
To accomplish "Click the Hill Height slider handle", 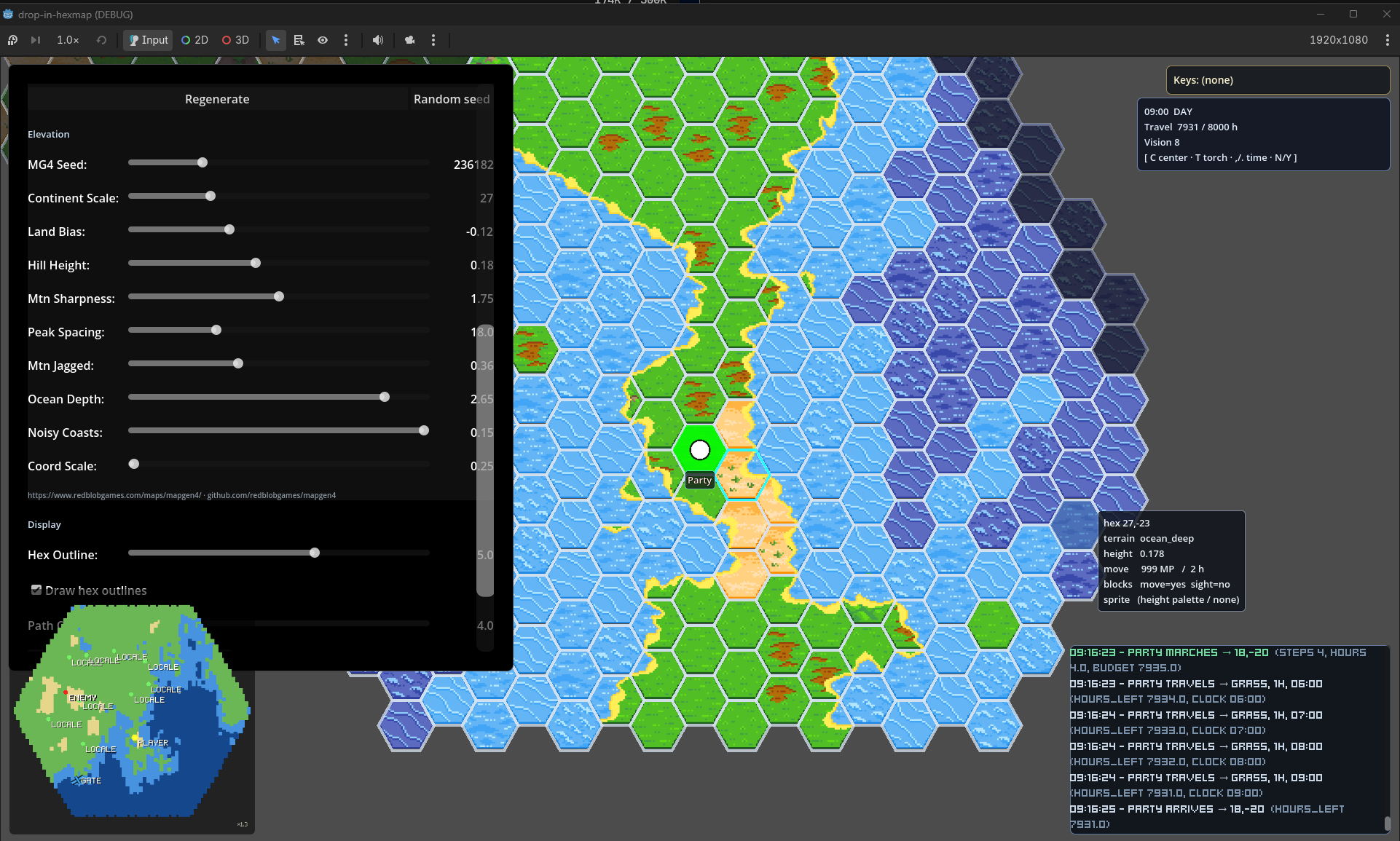I will click(x=256, y=263).
